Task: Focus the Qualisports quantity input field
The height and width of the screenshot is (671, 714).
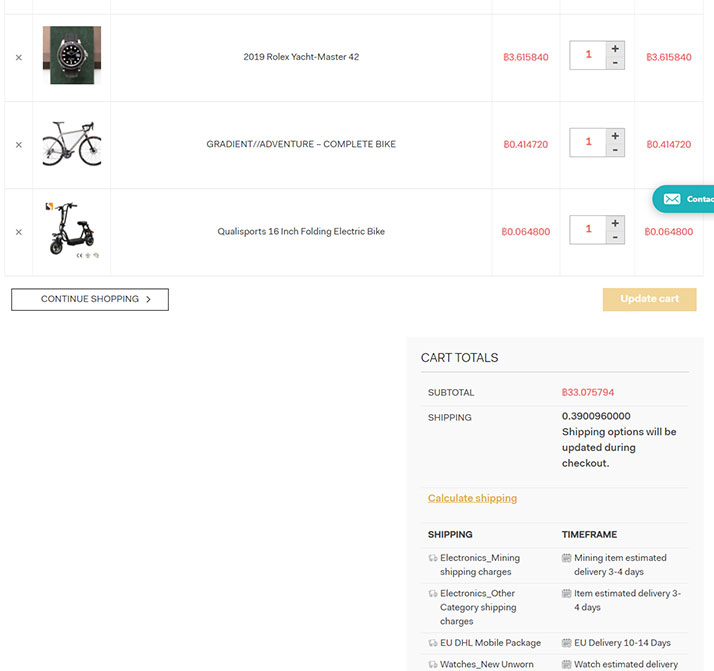Action: 588,230
